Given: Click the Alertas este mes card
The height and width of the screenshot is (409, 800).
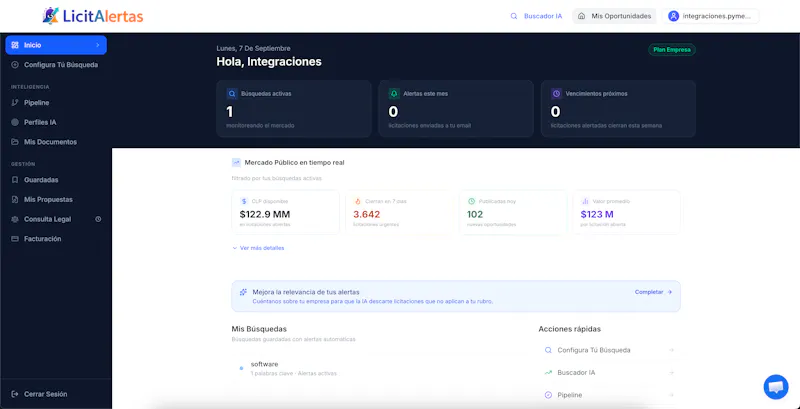Looking at the screenshot, I should coord(456,109).
